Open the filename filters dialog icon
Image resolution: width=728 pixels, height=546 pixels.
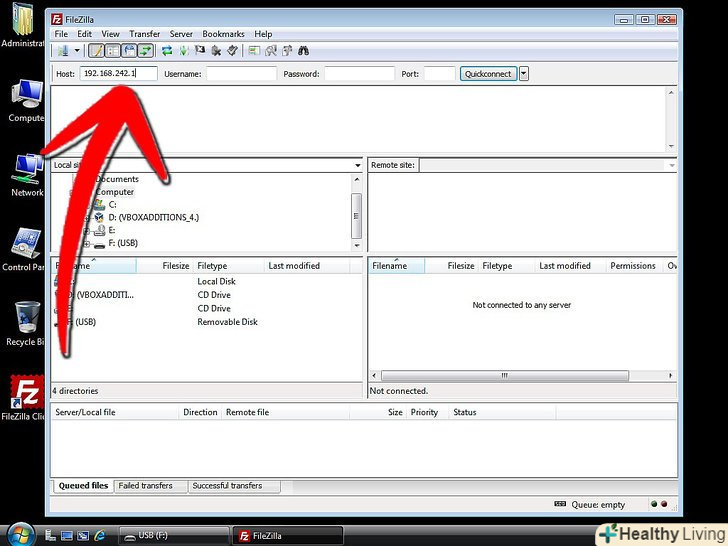pos(255,50)
